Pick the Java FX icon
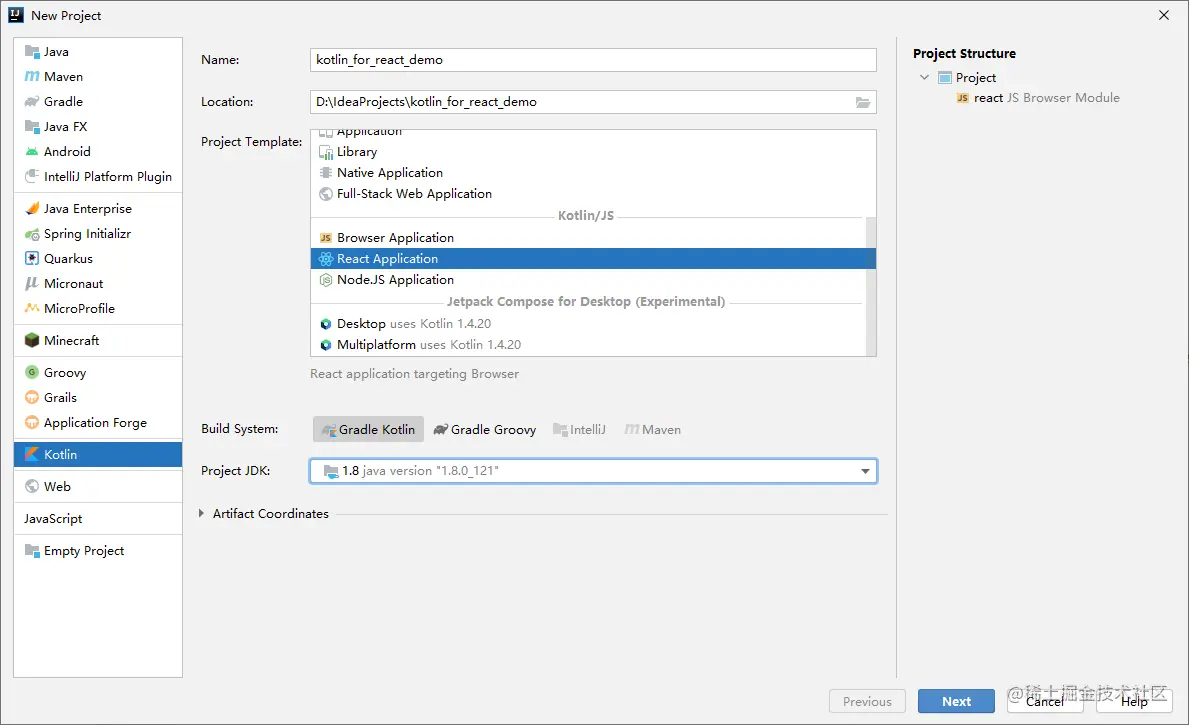Viewport: 1189px width, 725px height. [x=32, y=127]
